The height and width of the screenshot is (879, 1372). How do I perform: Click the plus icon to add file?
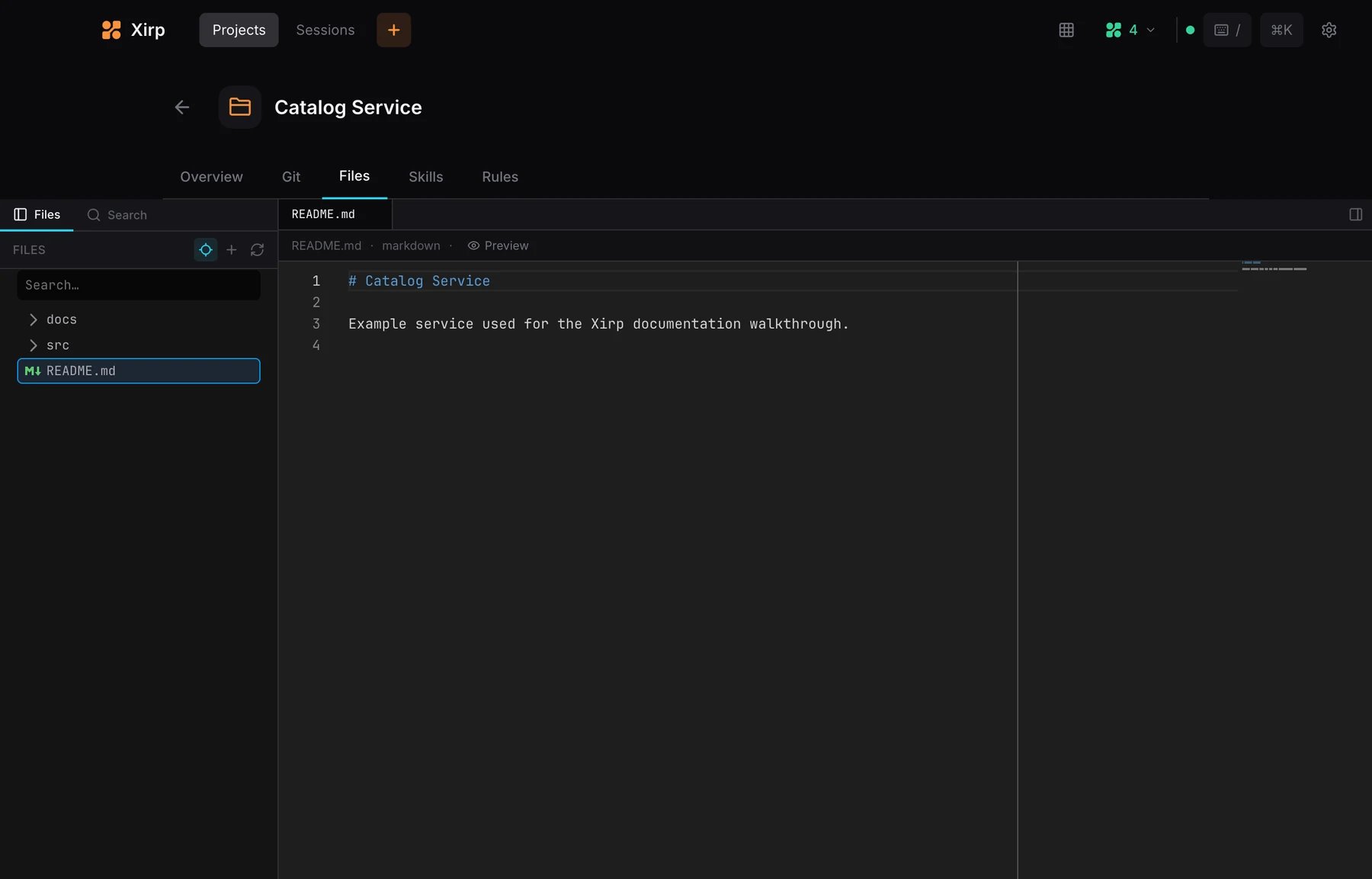(x=232, y=250)
